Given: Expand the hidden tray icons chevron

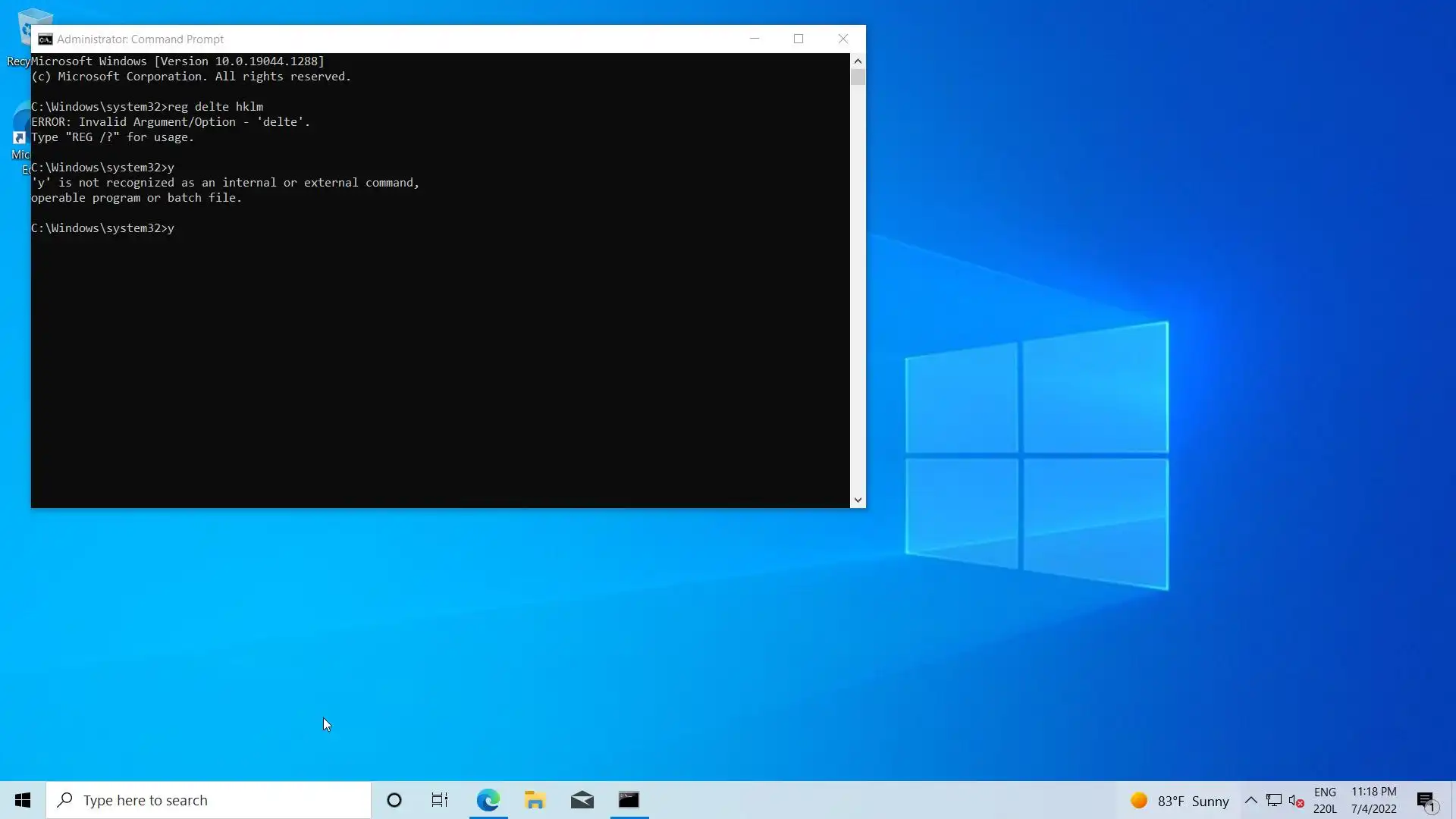Looking at the screenshot, I should point(1251,800).
